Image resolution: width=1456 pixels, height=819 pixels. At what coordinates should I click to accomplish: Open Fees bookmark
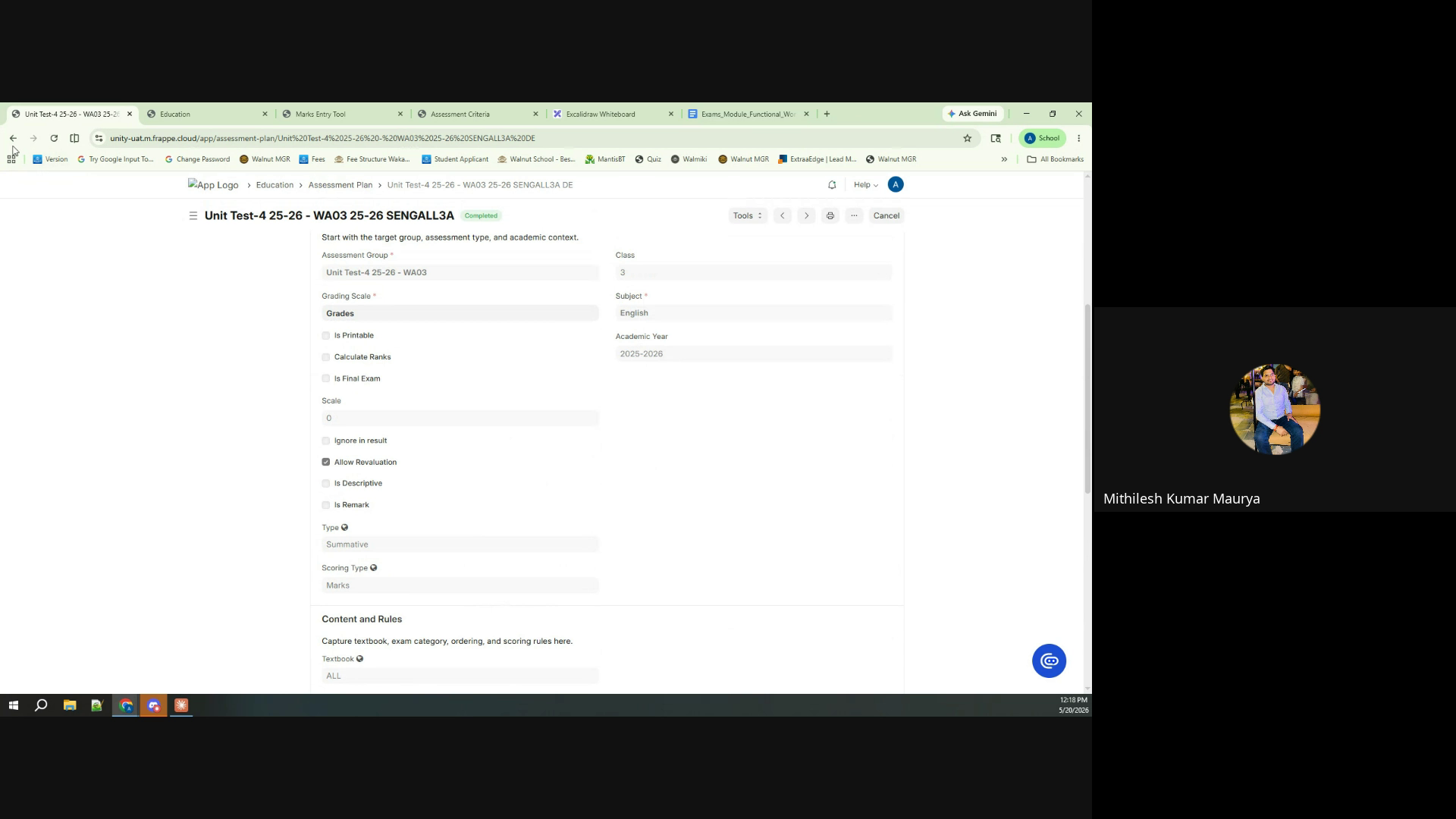click(312, 159)
